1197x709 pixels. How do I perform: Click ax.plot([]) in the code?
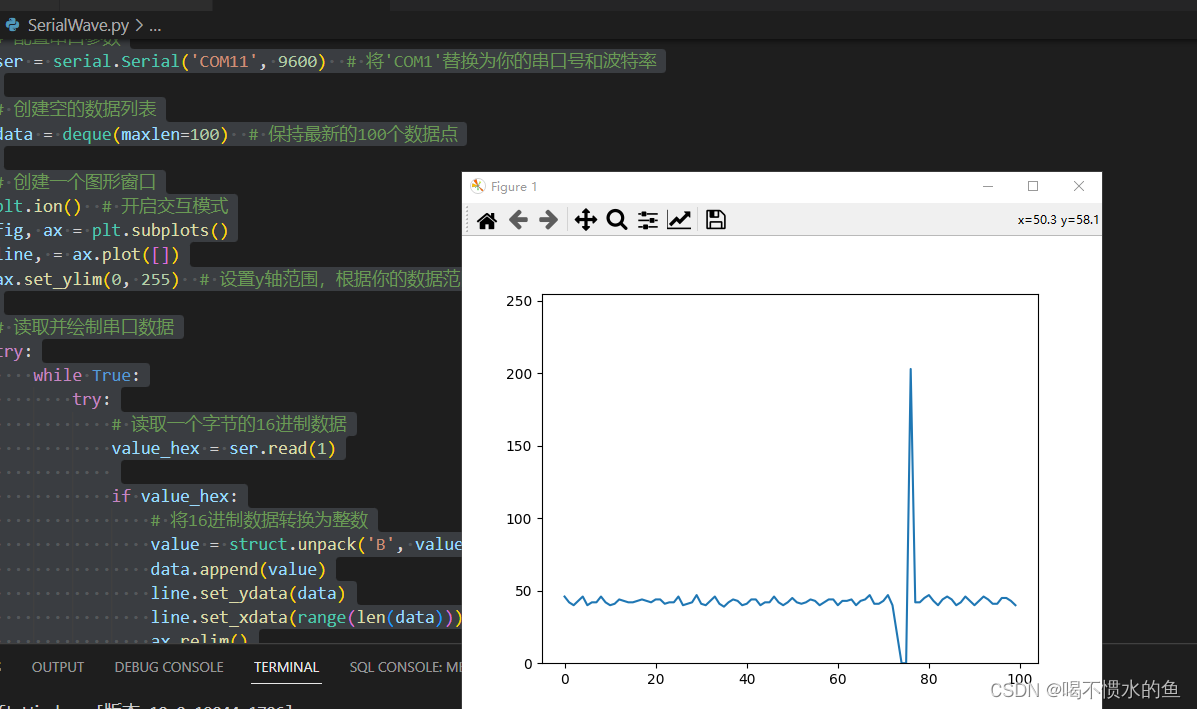(126, 254)
